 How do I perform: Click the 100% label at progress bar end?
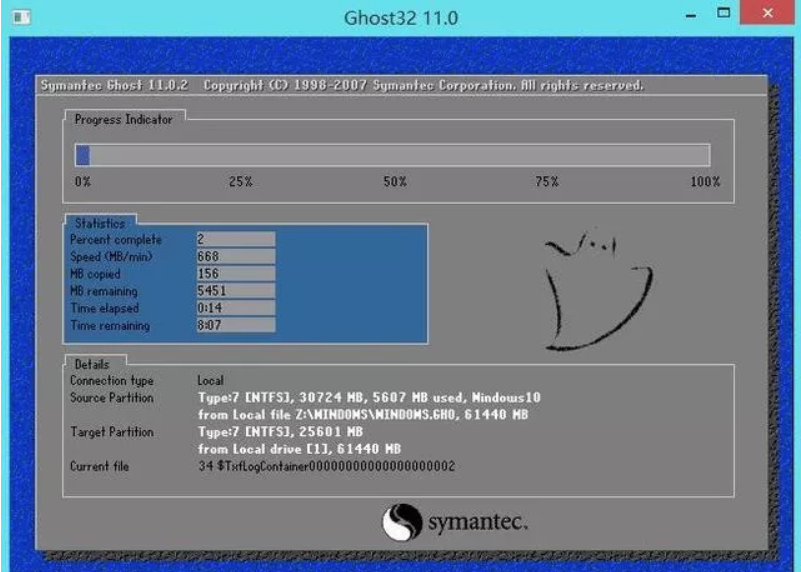(704, 182)
